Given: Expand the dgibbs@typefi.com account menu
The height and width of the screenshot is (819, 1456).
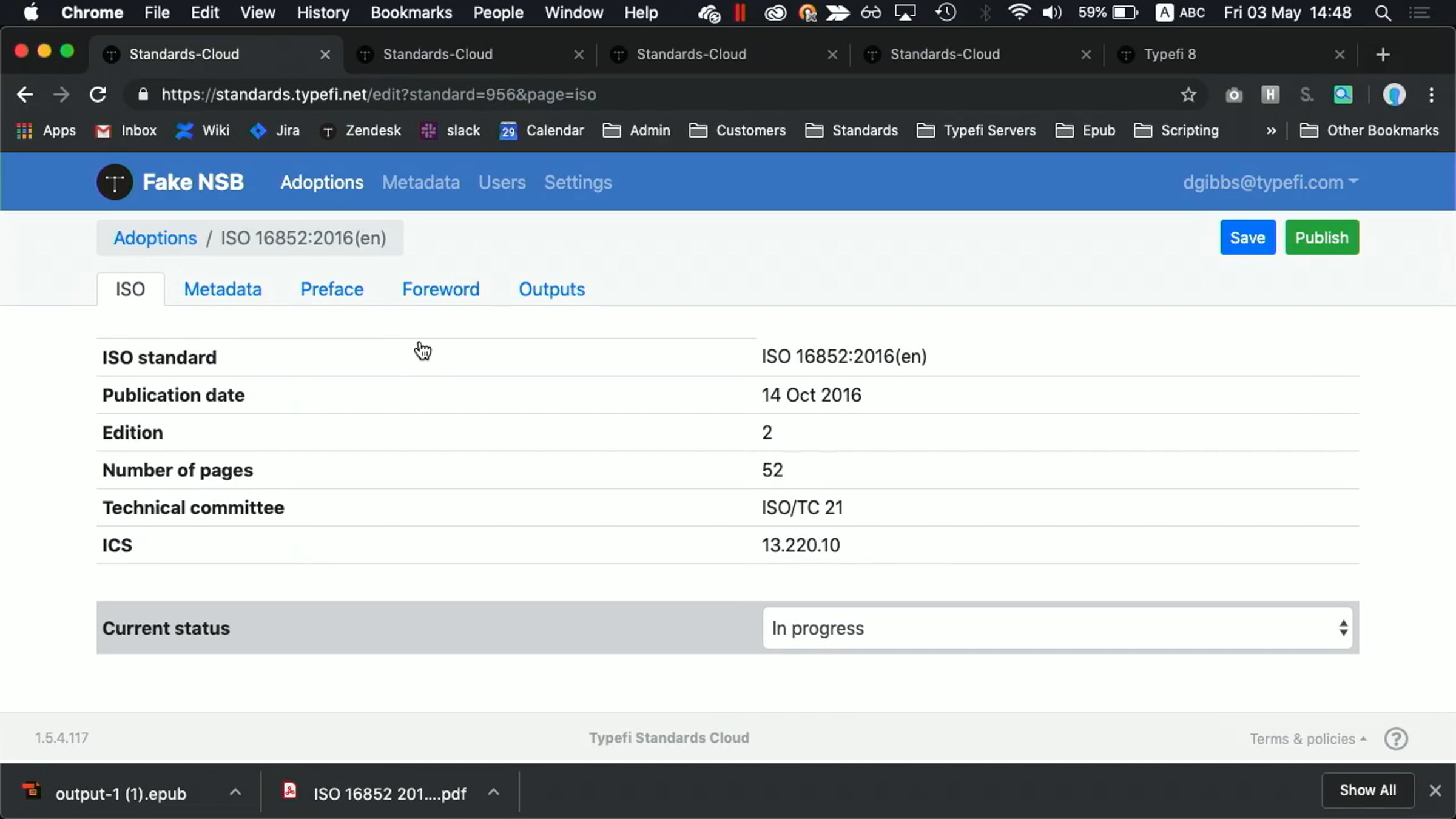Looking at the screenshot, I should click(1270, 182).
